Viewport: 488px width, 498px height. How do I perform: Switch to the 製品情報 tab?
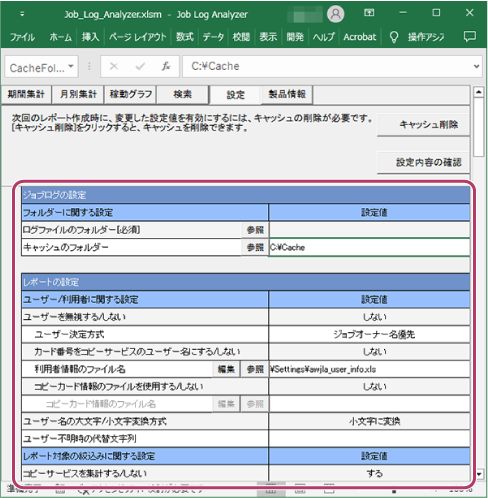(x=287, y=94)
